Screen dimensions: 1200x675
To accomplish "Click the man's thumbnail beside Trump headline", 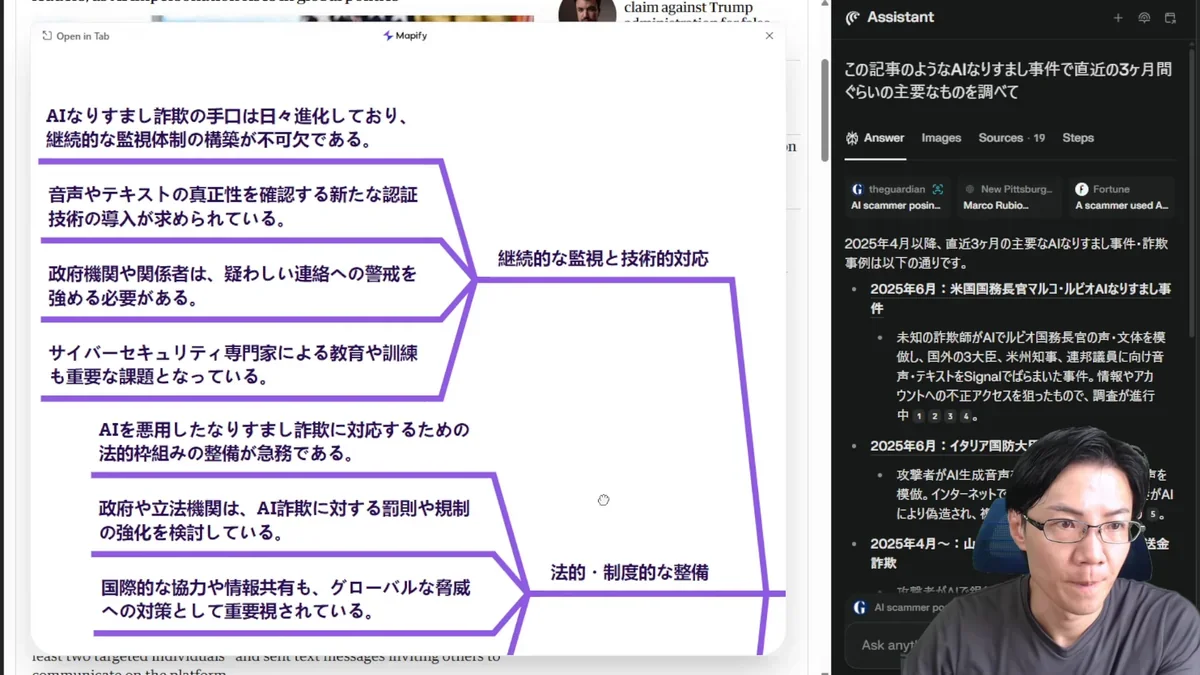I will [587, 11].
